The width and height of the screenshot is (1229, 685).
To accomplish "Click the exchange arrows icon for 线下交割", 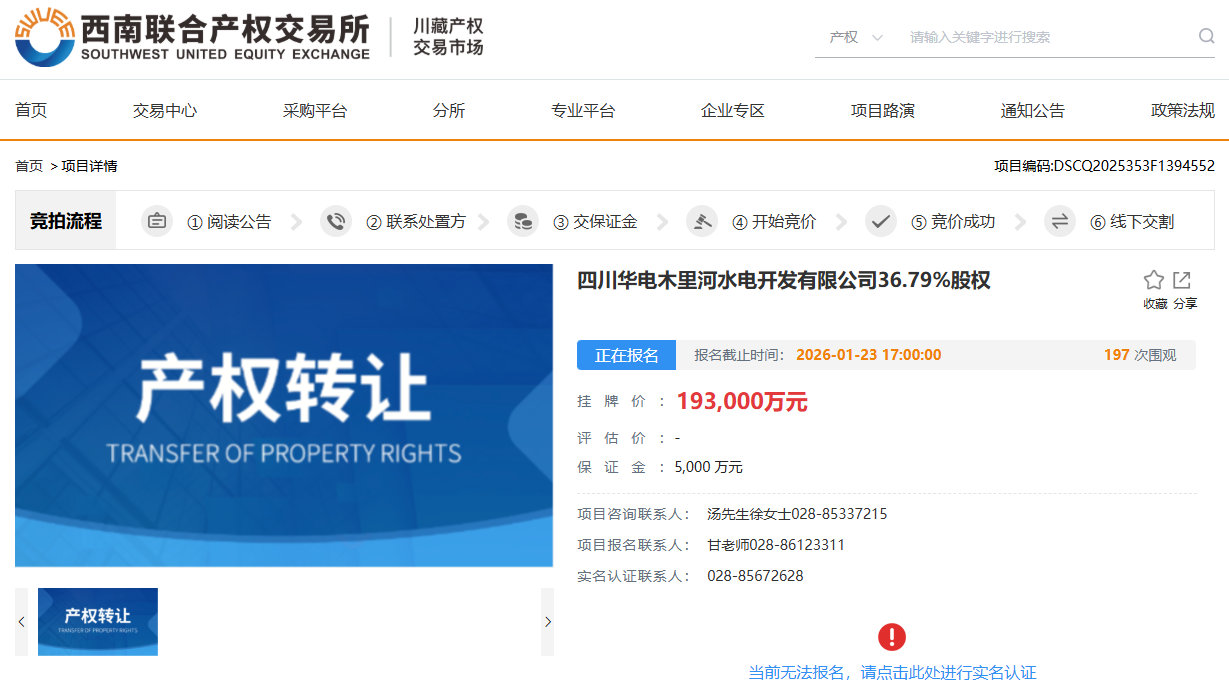I will pos(1060,222).
